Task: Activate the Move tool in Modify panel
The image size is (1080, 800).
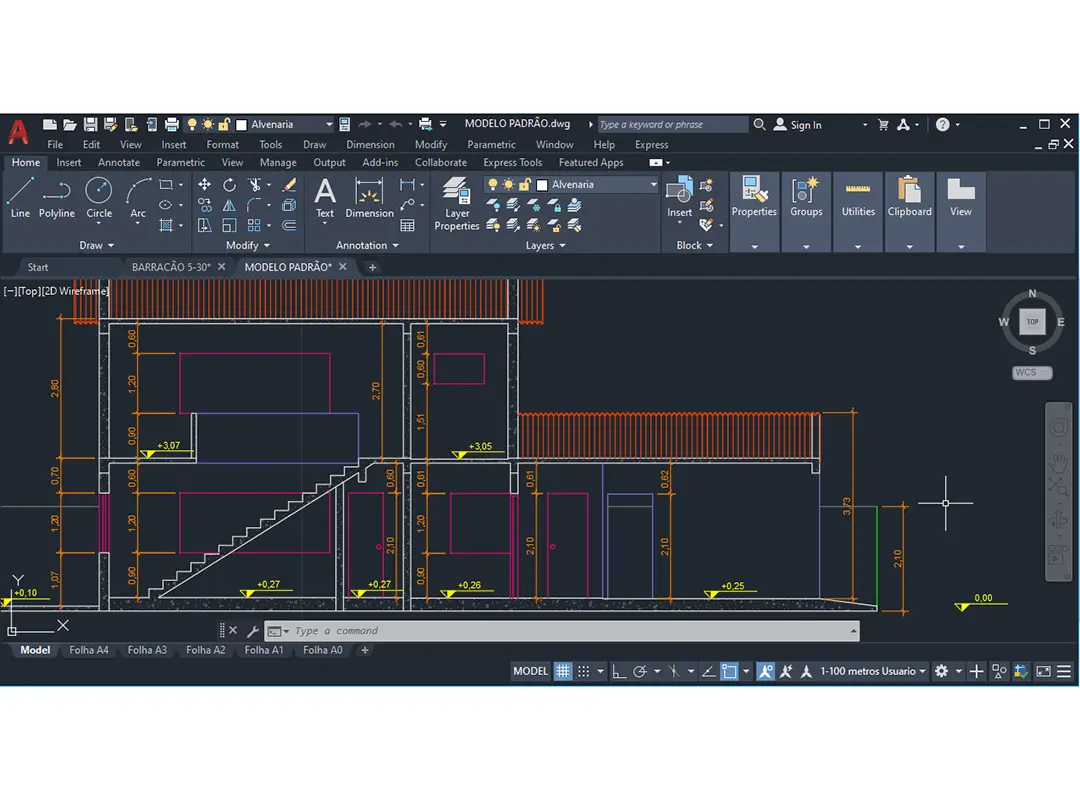Action: (x=204, y=185)
